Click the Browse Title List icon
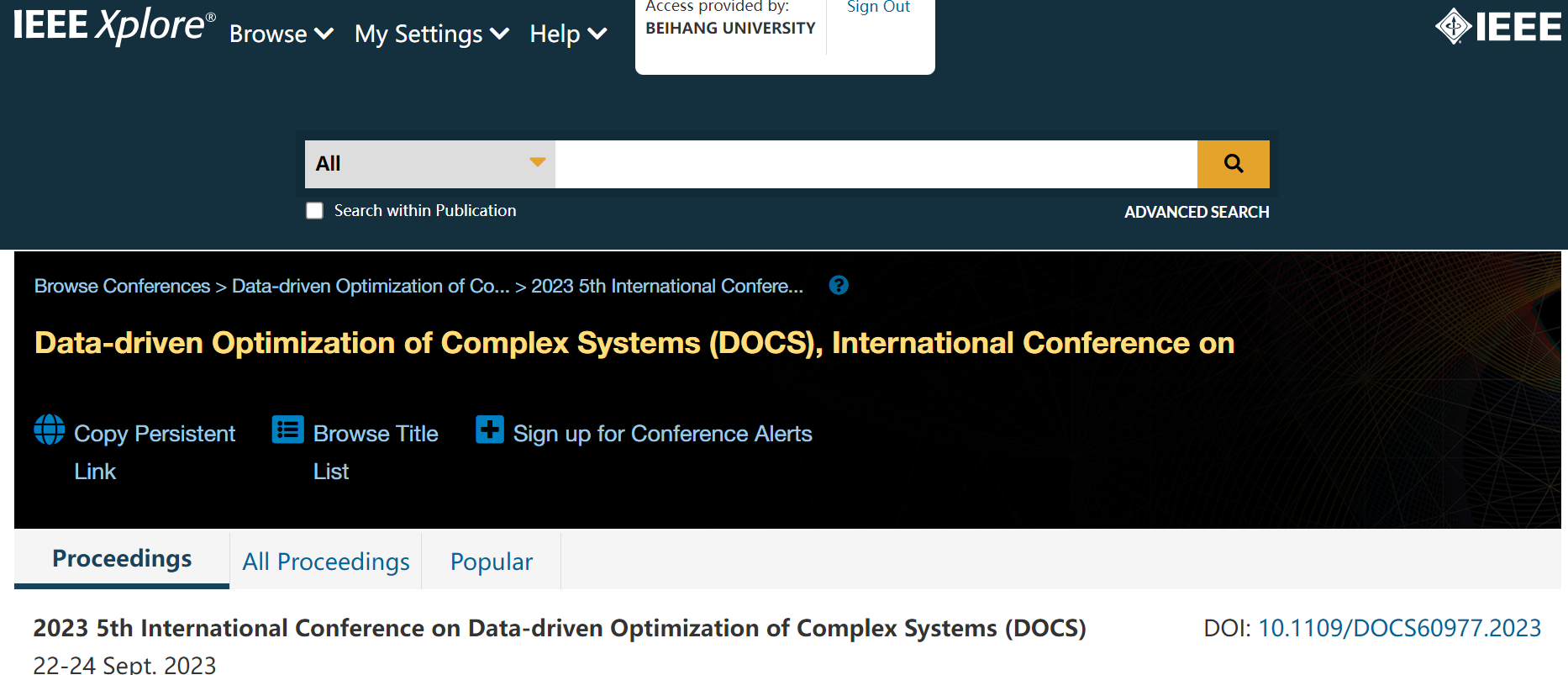This screenshot has width=1568, height=675. pyautogui.click(x=287, y=430)
